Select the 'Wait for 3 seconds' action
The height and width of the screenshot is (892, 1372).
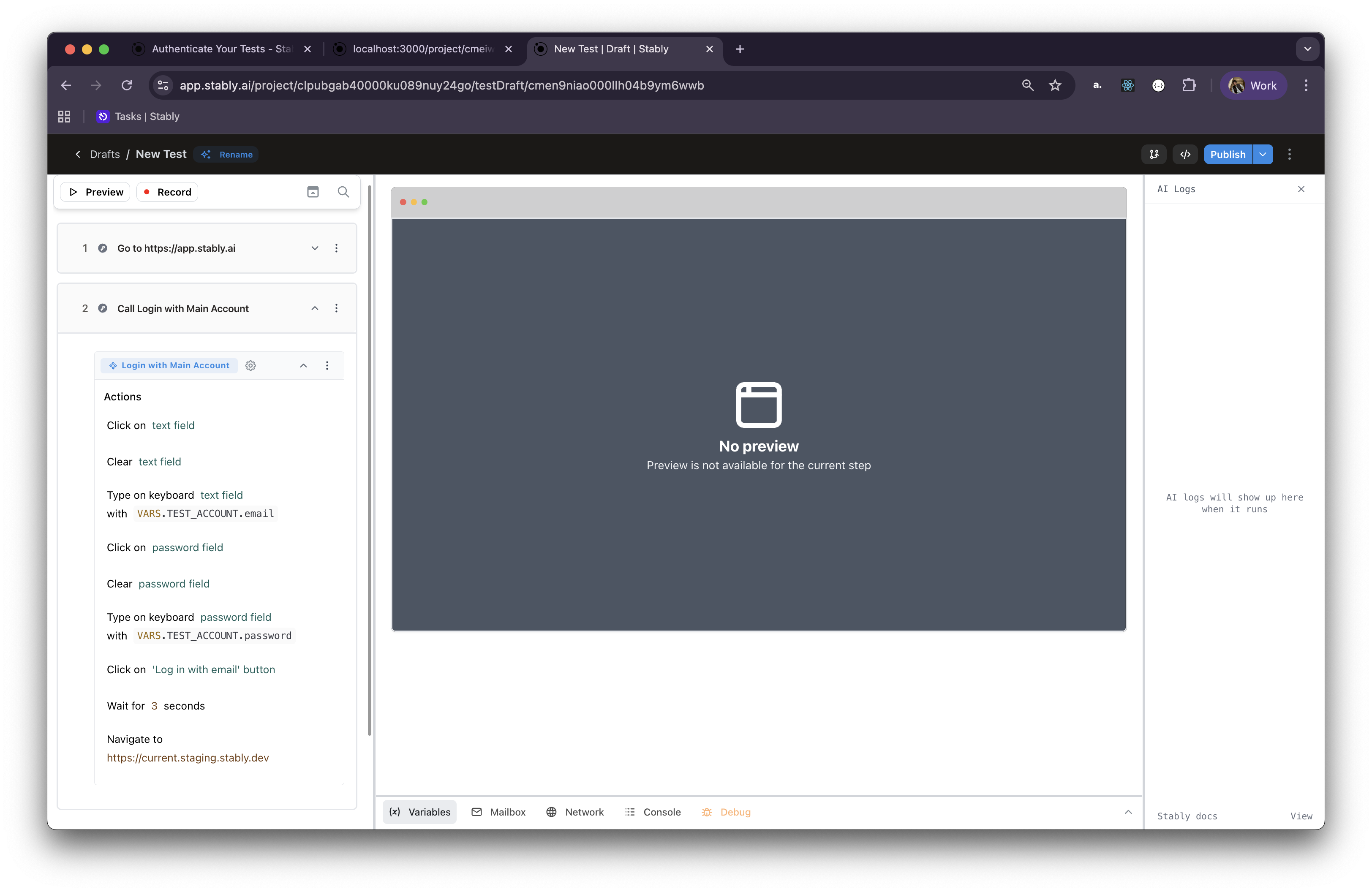point(155,706)
